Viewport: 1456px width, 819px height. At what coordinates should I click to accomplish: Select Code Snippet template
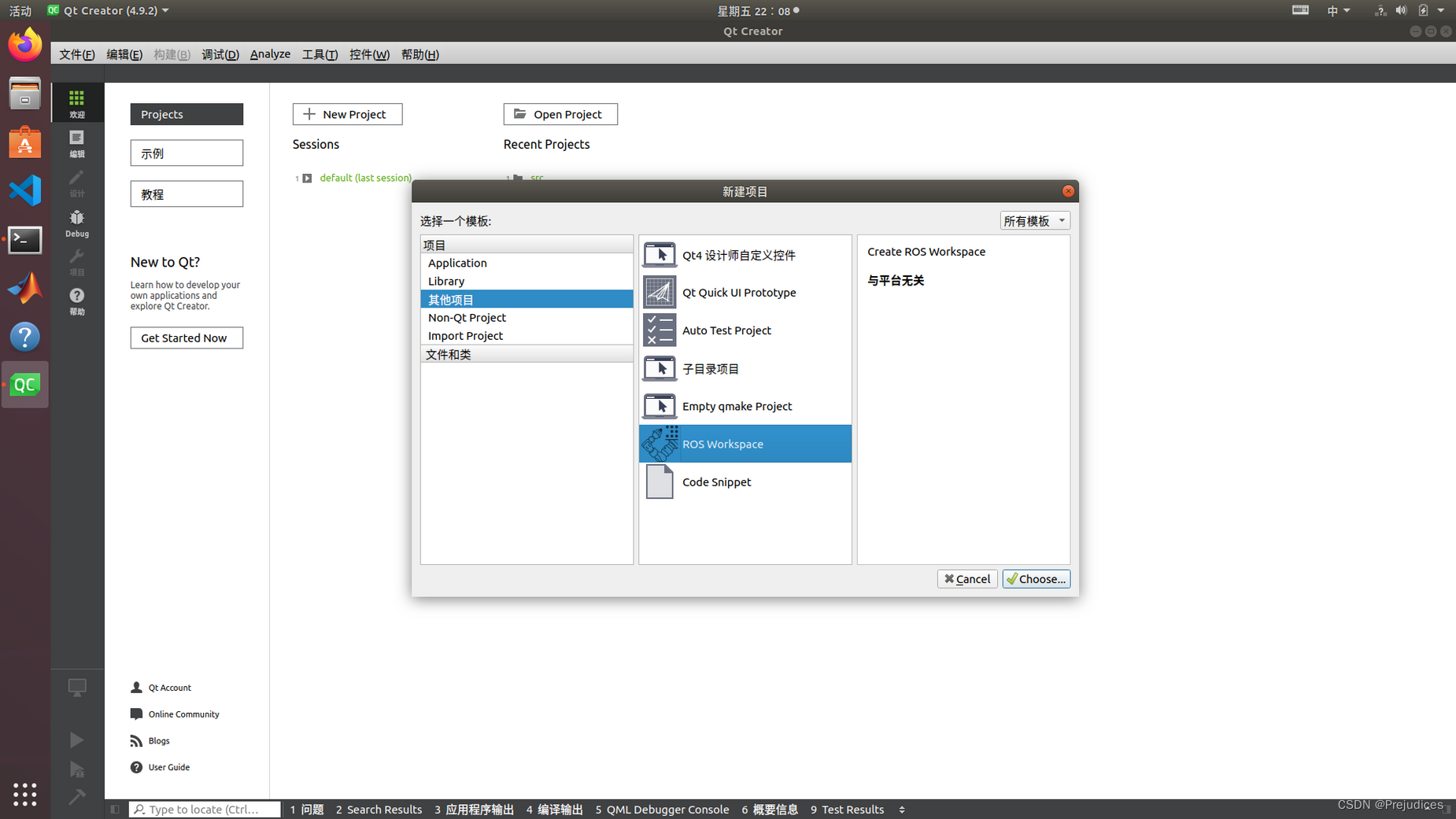click(x=745, y=481)
